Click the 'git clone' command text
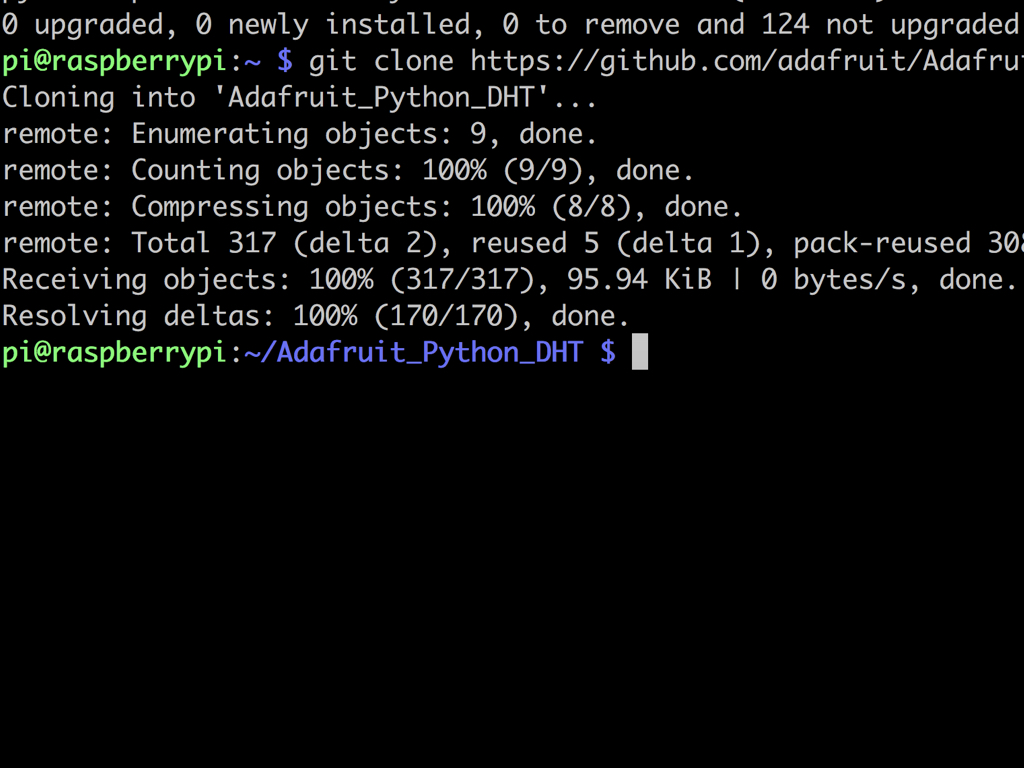Screen dimensions: 1024x768 pyautogui.click(x=381, y=61)
